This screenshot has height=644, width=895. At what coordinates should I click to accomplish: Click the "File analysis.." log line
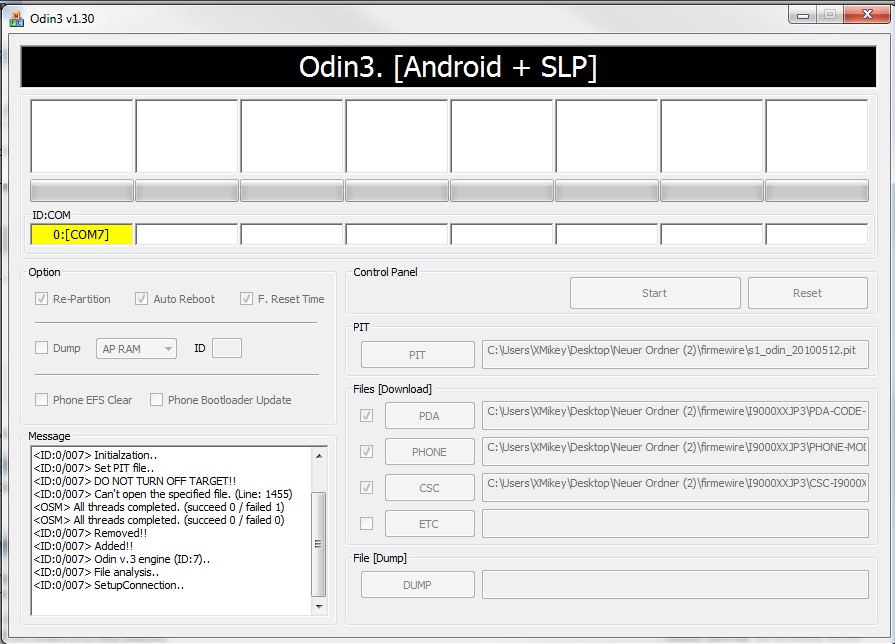point(96,572)
